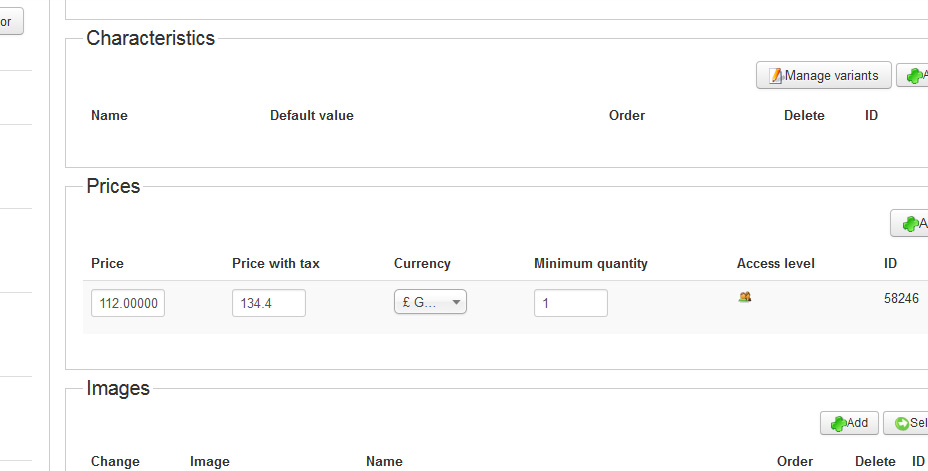This screenshot has width=928, height=471.
Task: Click the Manage variants button
Action: pyautogui.click(x=823, y=75)
